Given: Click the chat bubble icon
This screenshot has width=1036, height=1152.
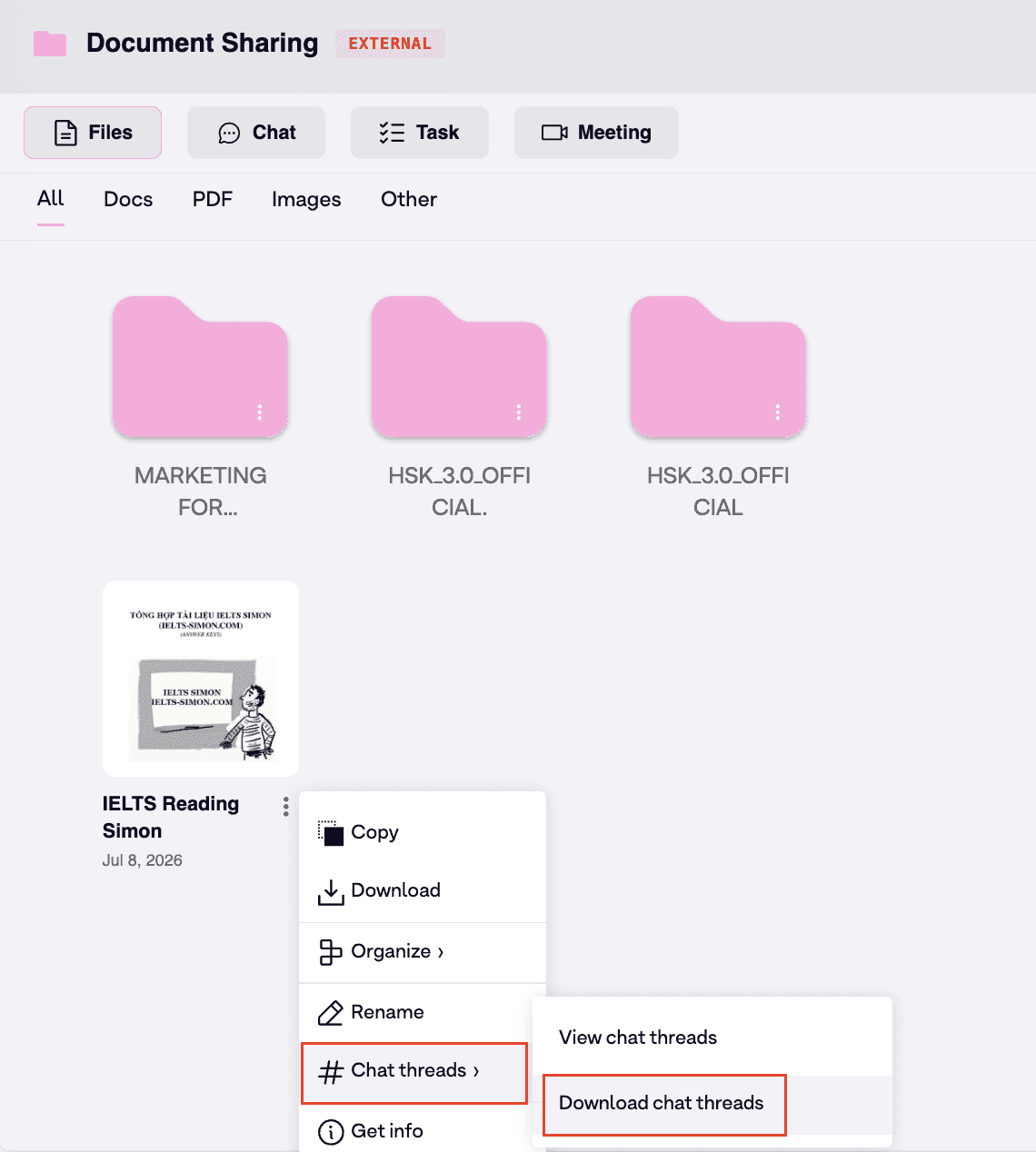Looking at the screenshot, I should click(x=229, y=134).
